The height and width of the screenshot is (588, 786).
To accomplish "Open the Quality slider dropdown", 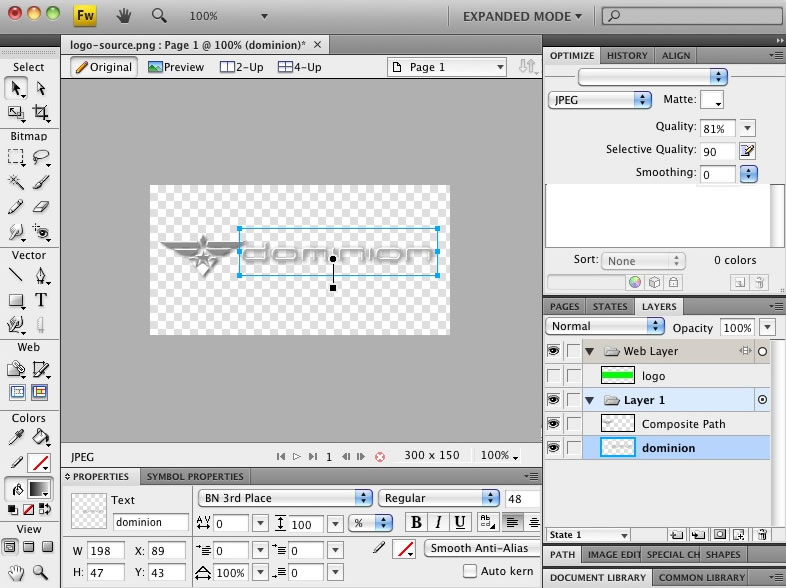I will pyautogui.click(x=747, y=128).
